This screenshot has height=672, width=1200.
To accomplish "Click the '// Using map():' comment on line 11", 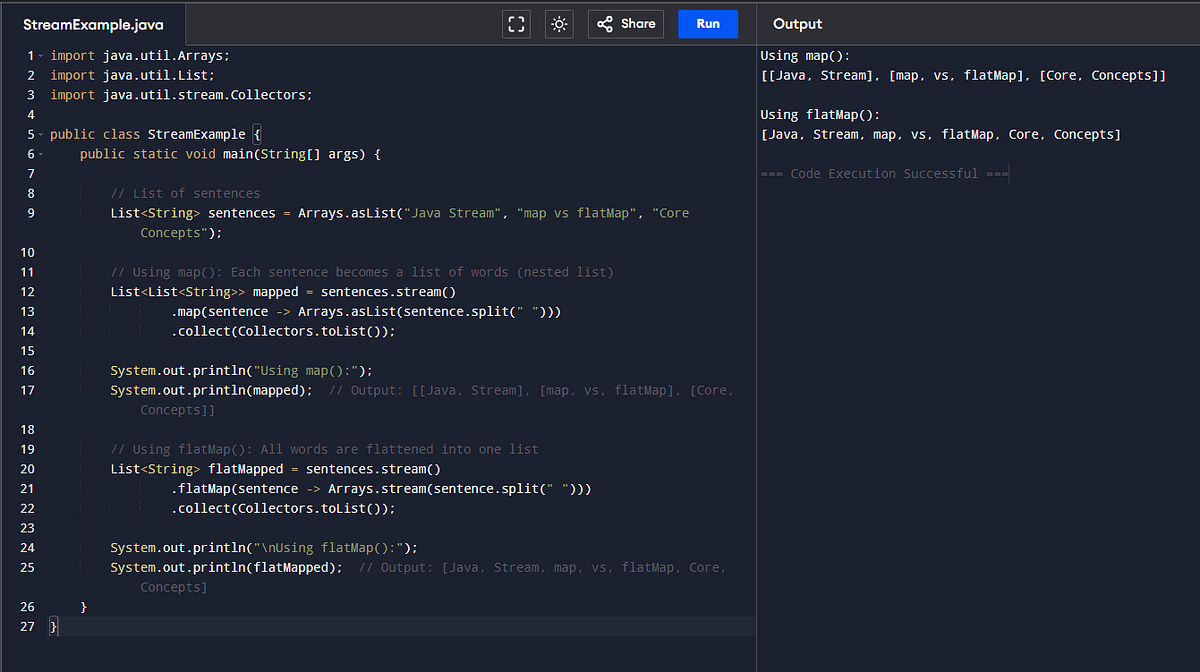I will (x=362, y=272).
